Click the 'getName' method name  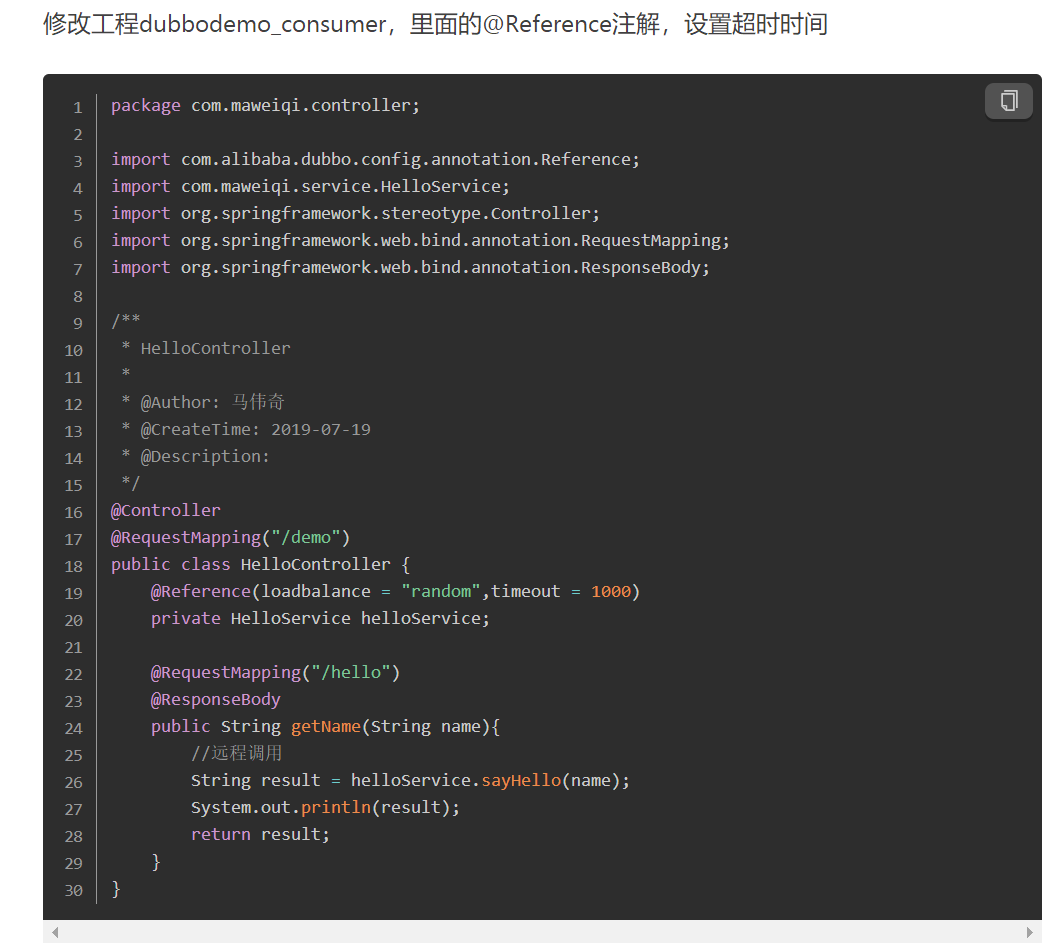click(326, 727)
